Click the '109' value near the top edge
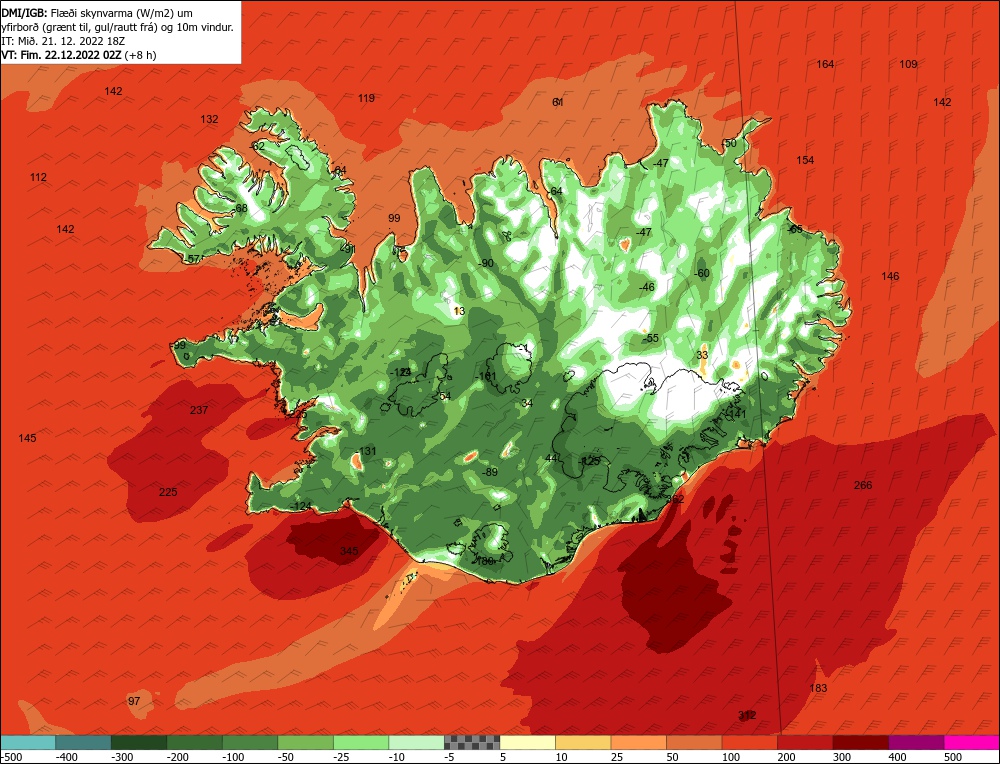This screenshot has height=764, width=1000. [908, 64]
